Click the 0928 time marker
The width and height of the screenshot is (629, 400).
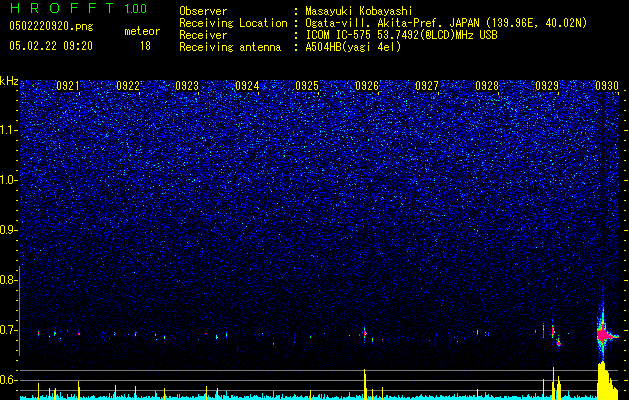(487, 86)
